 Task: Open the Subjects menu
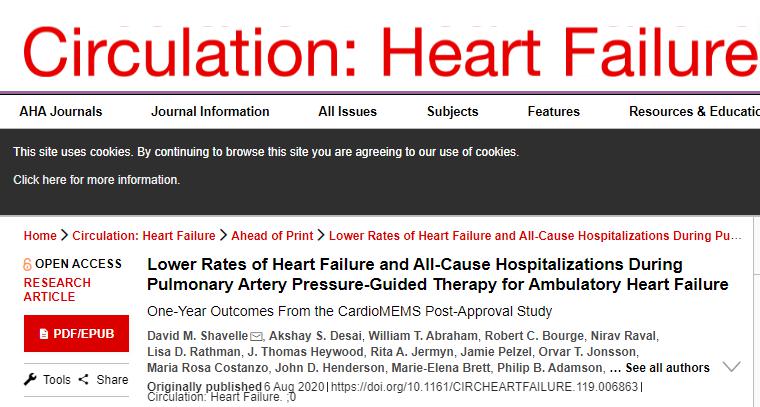pyautogui.click(x=452, y=111)
